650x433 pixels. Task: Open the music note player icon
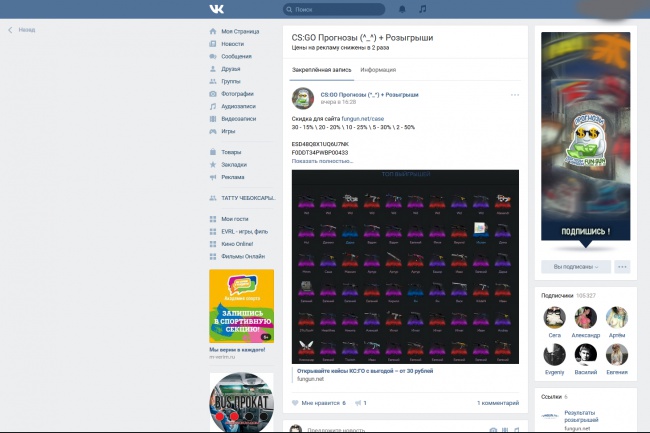point(422,9)
